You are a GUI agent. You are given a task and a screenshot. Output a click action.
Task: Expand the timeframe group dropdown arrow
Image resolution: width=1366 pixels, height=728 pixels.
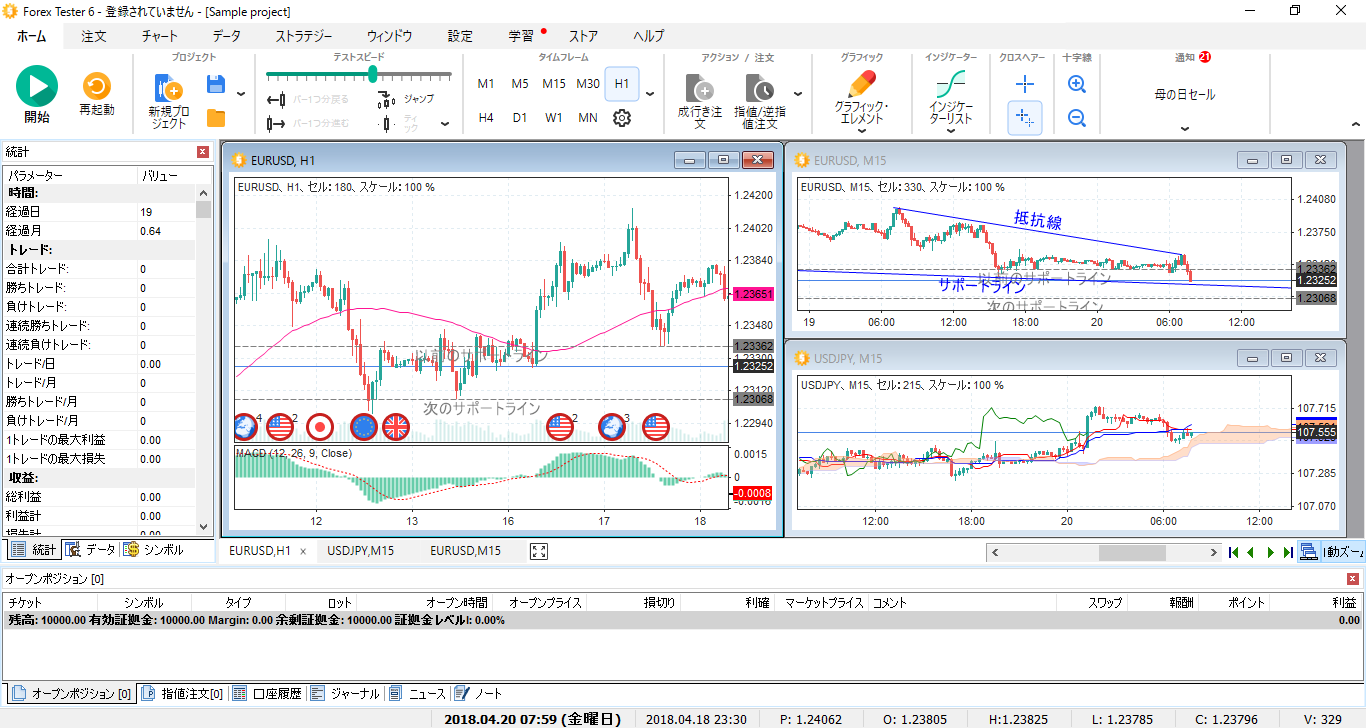pyautogui.click(x=650, y=95)
